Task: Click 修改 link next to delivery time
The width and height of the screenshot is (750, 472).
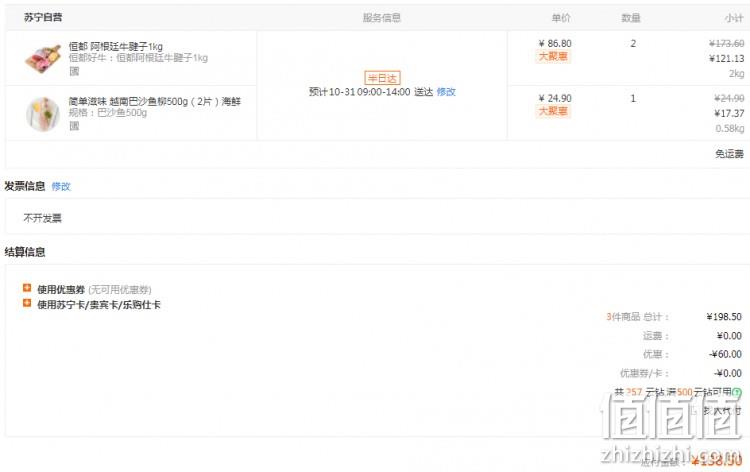Action: (x=446, y=92)
